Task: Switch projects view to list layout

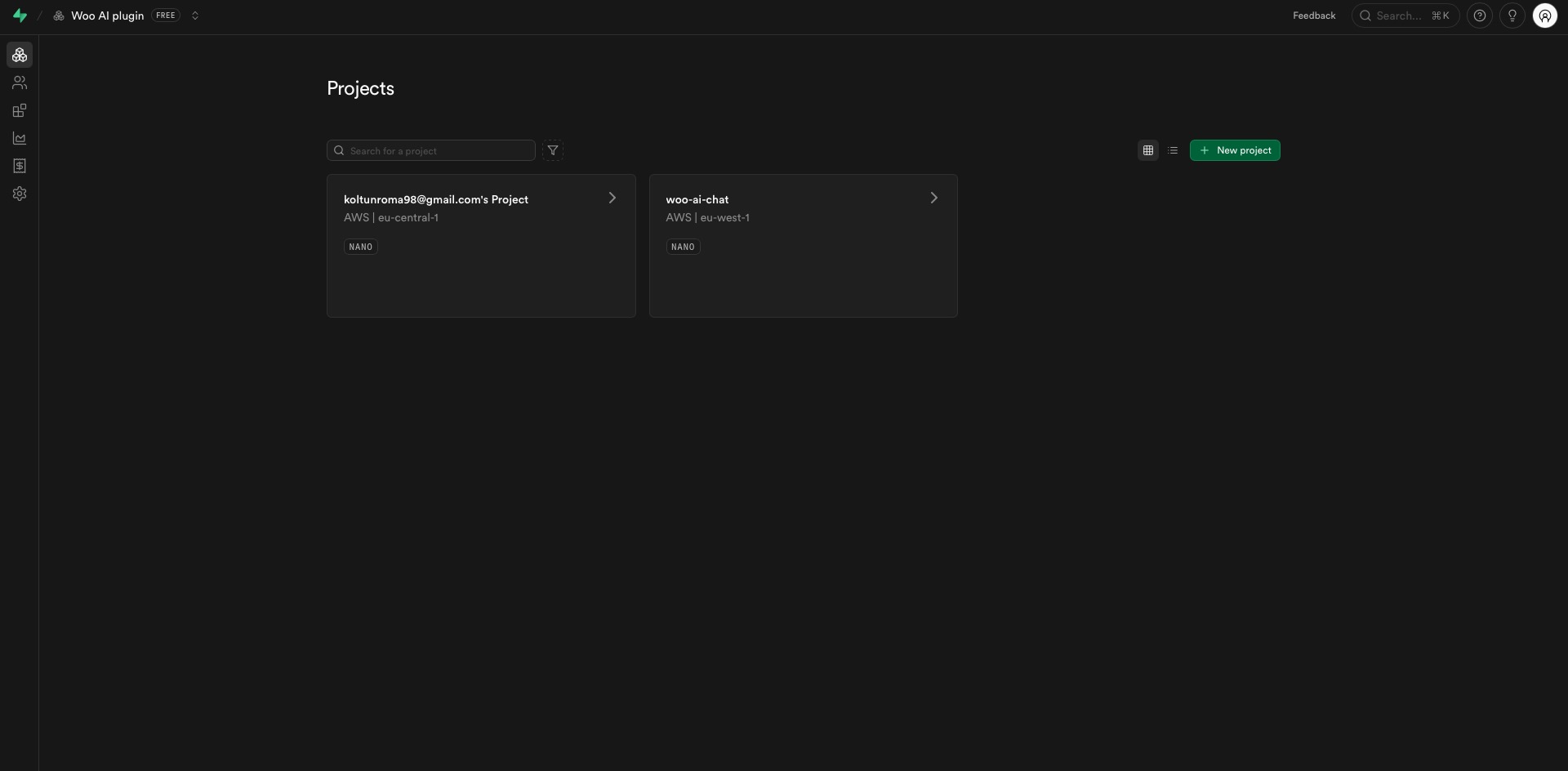Action: (1173, 150)
